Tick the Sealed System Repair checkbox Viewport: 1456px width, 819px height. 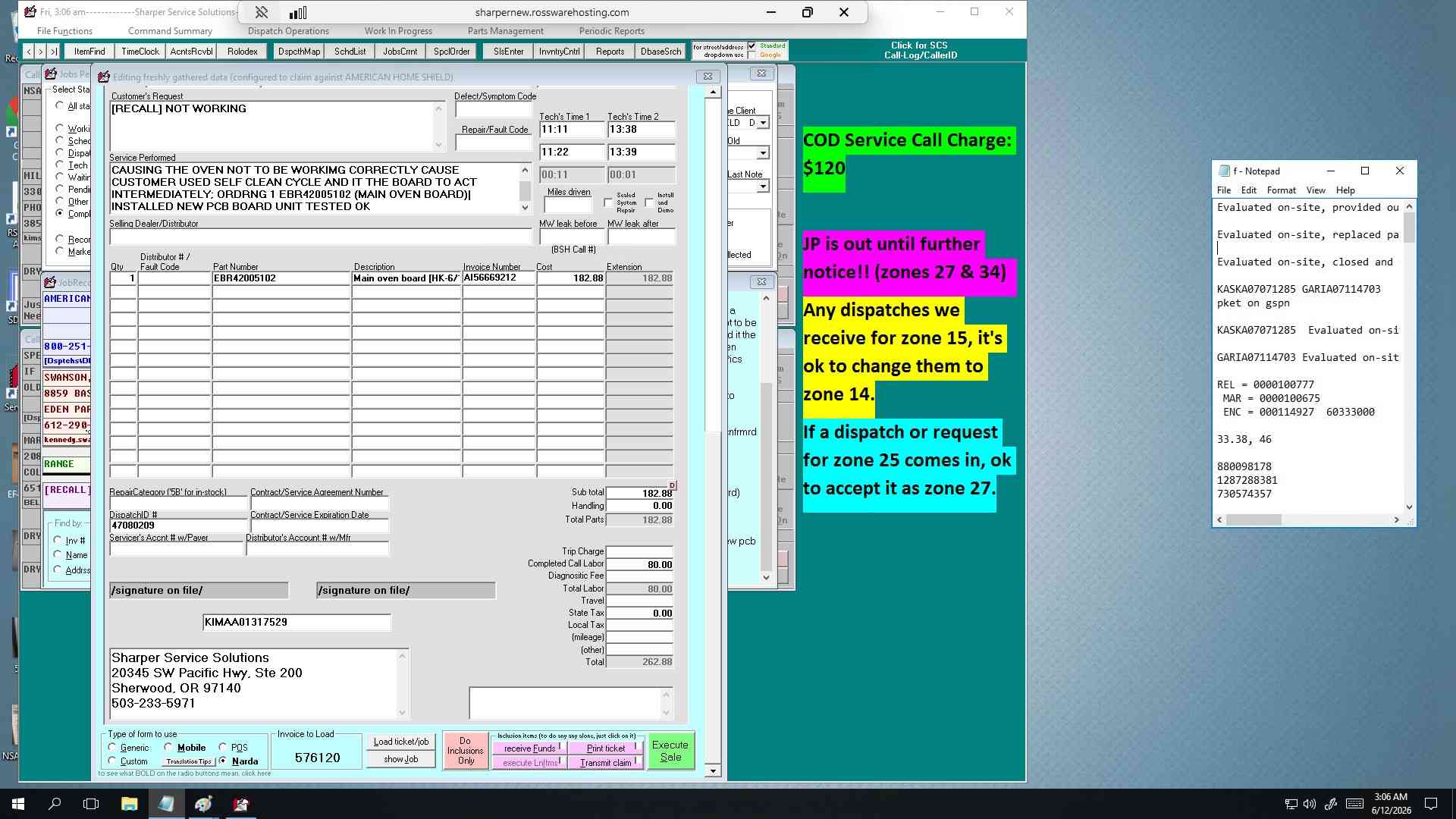coord(608,202)
